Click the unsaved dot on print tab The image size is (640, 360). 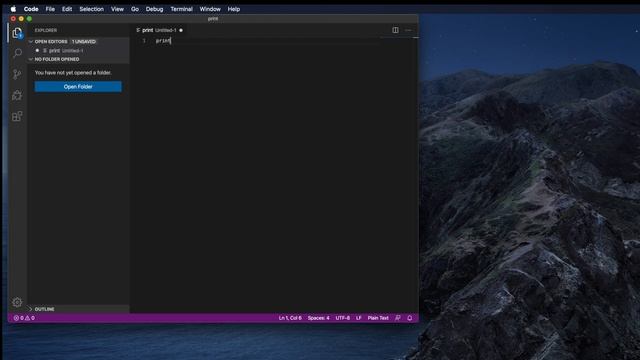181,30
